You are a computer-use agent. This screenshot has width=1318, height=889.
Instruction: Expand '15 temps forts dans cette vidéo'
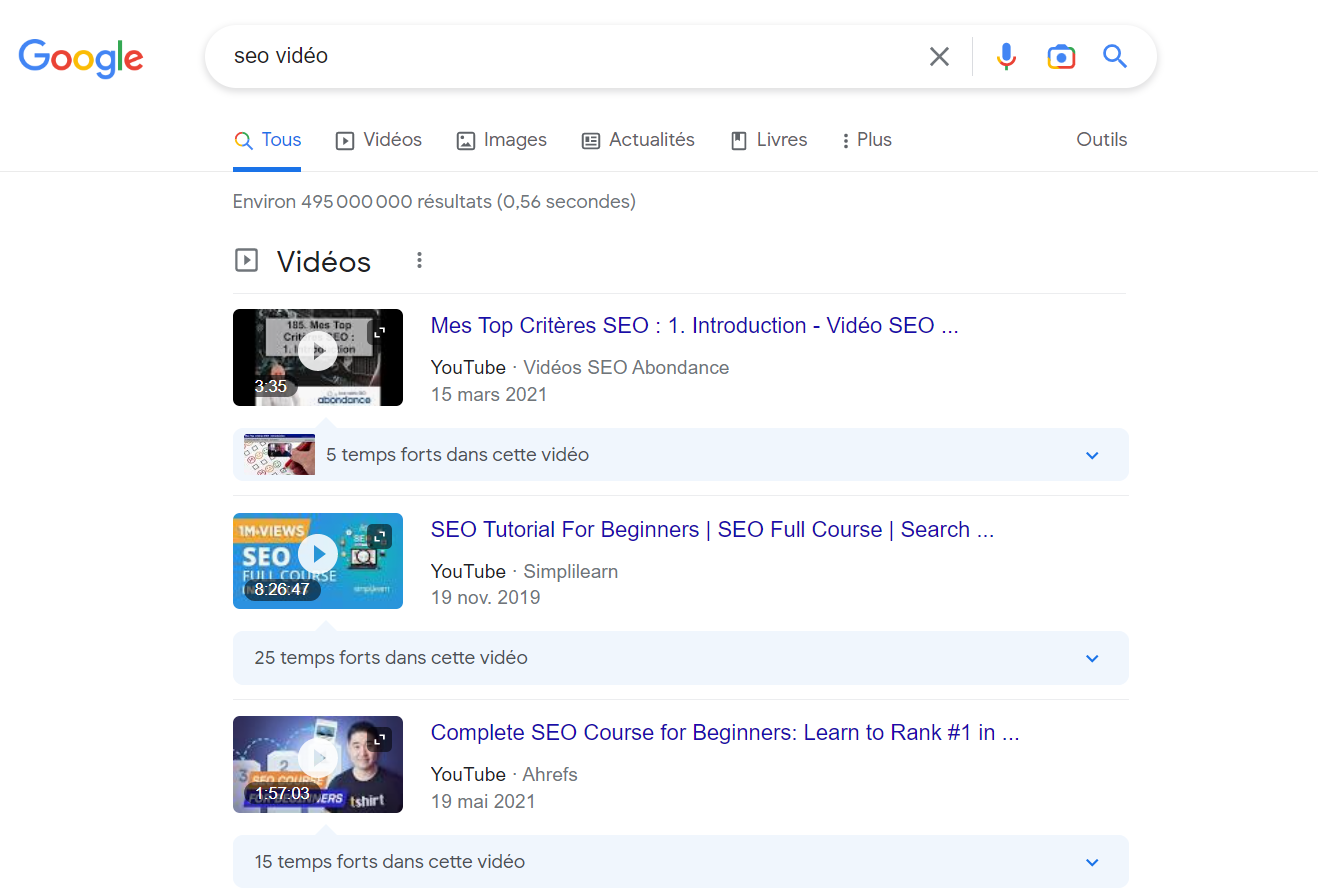[x=681, y=862]
